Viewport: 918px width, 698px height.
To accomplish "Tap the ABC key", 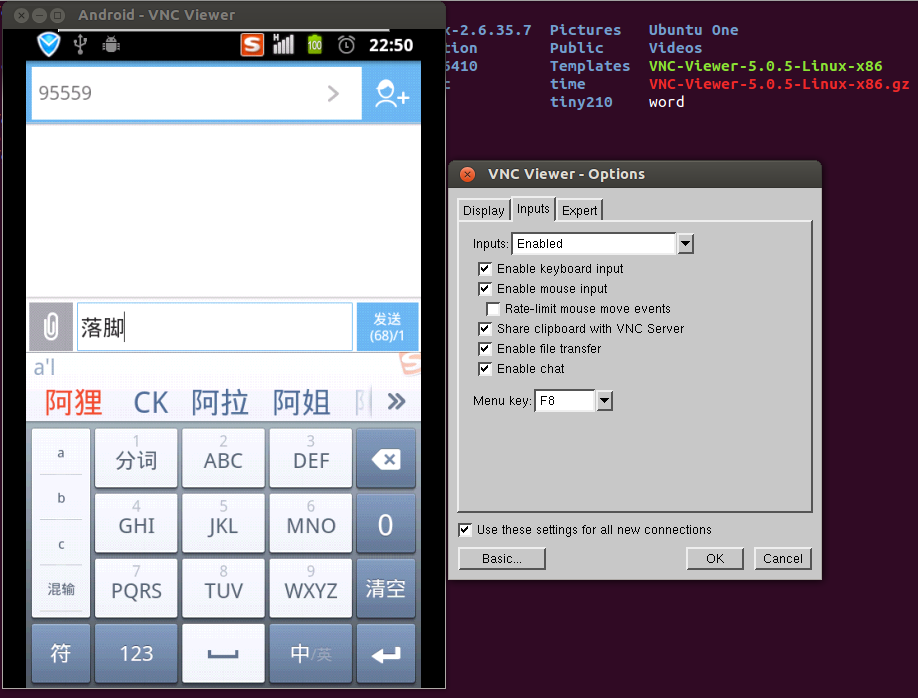I will tap(223, 459).
